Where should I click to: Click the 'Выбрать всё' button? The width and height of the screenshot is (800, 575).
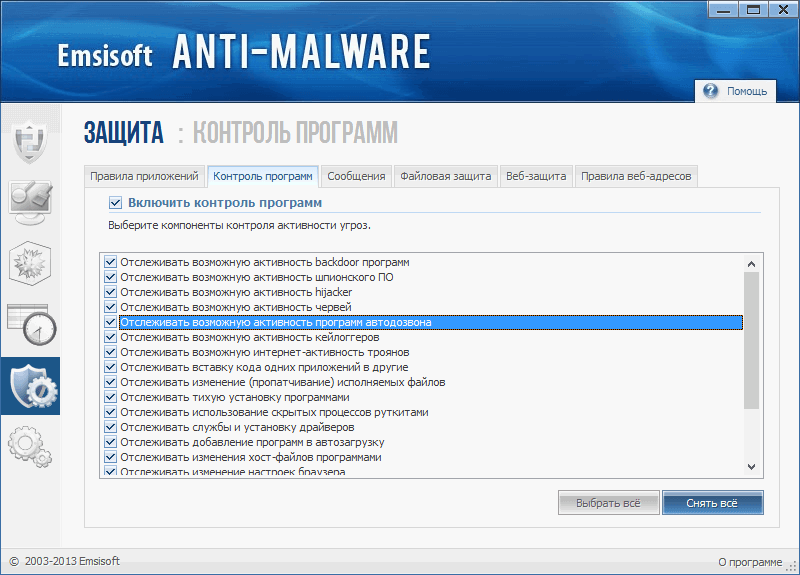pyautogui.click(x=608, y=503)
